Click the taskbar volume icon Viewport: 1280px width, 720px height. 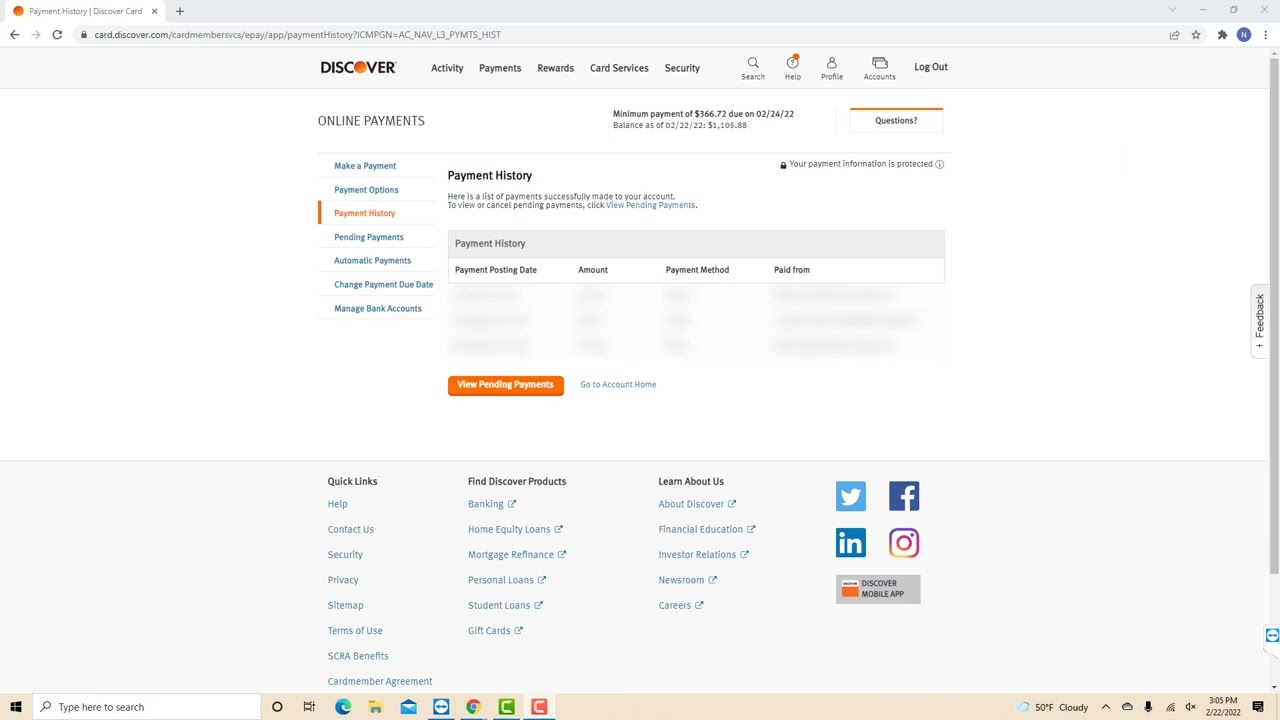pos(1190,707)
